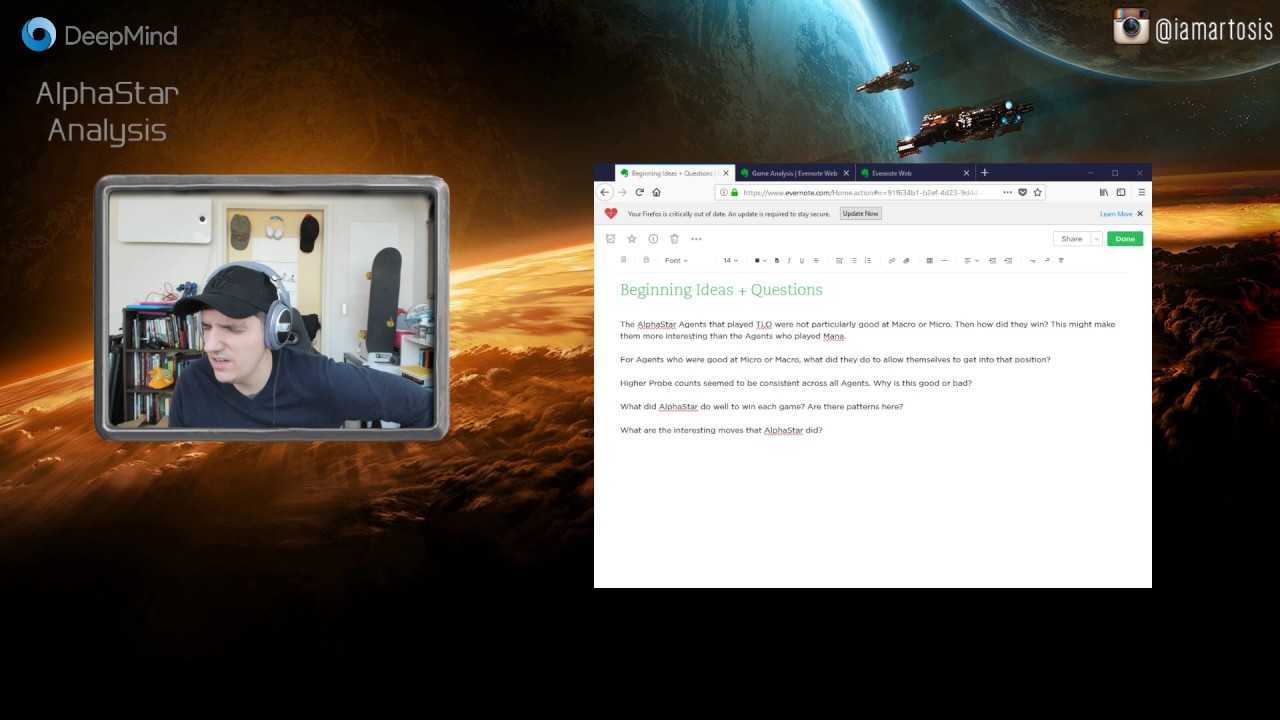Viewport: 1280px width, 720px height.
Task: Insert a numbered list
Action: (x=868, y=260)
